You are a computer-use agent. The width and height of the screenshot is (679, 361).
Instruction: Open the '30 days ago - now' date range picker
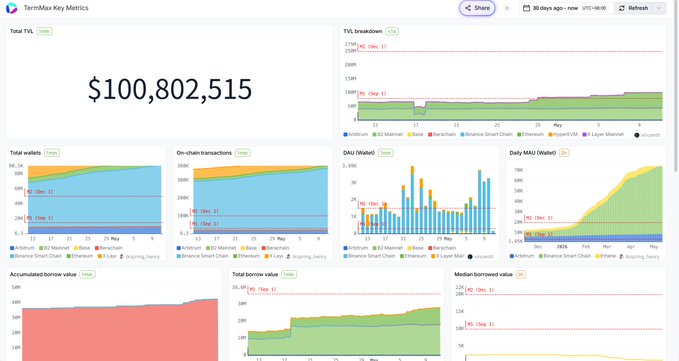coord(566,8)
